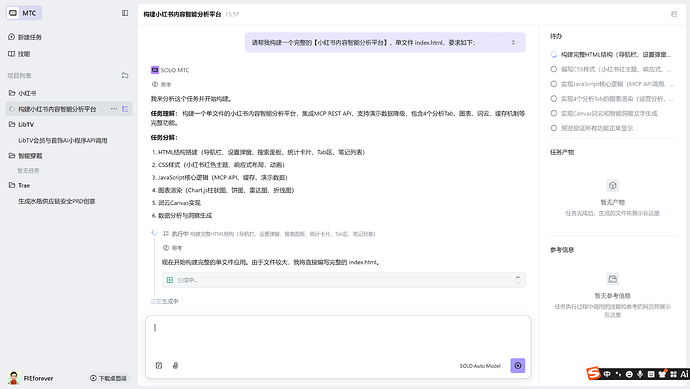Click Sogou microphone voice input icon
The height and width of the screenshot is (389, 690).
[640, 374]
